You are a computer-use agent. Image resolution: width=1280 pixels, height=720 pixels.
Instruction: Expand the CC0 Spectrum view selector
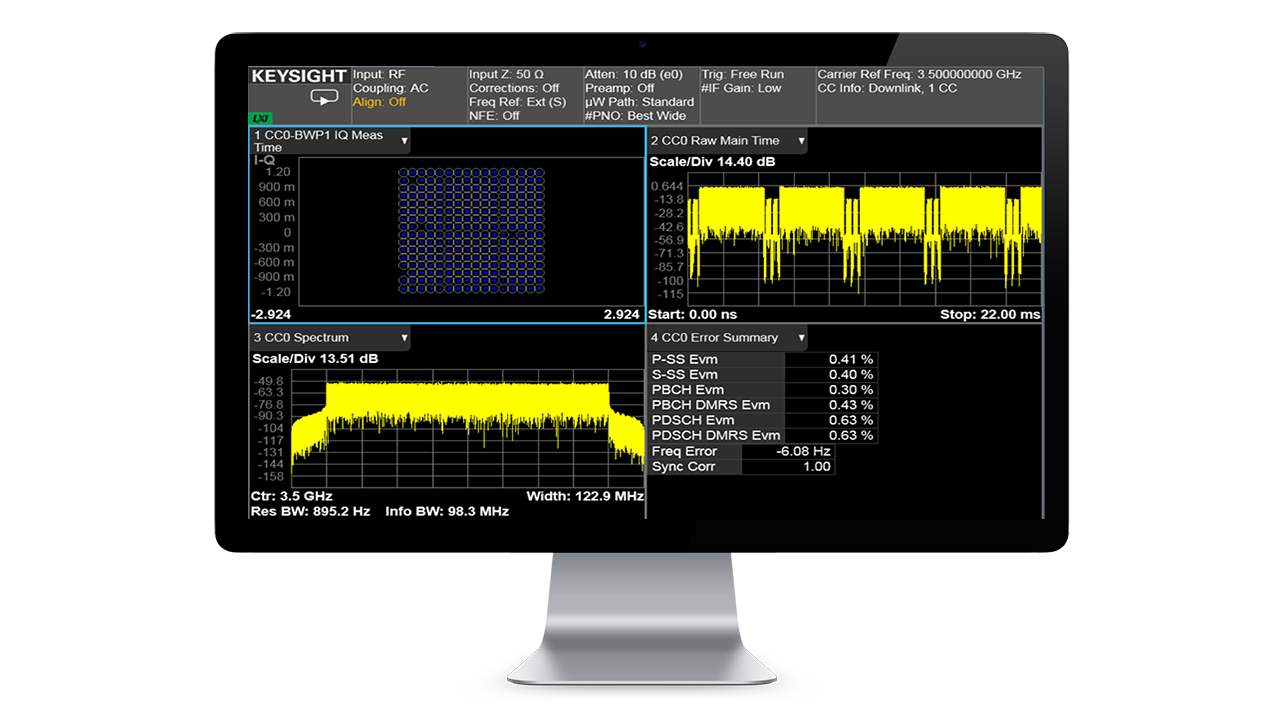point(404,337)
